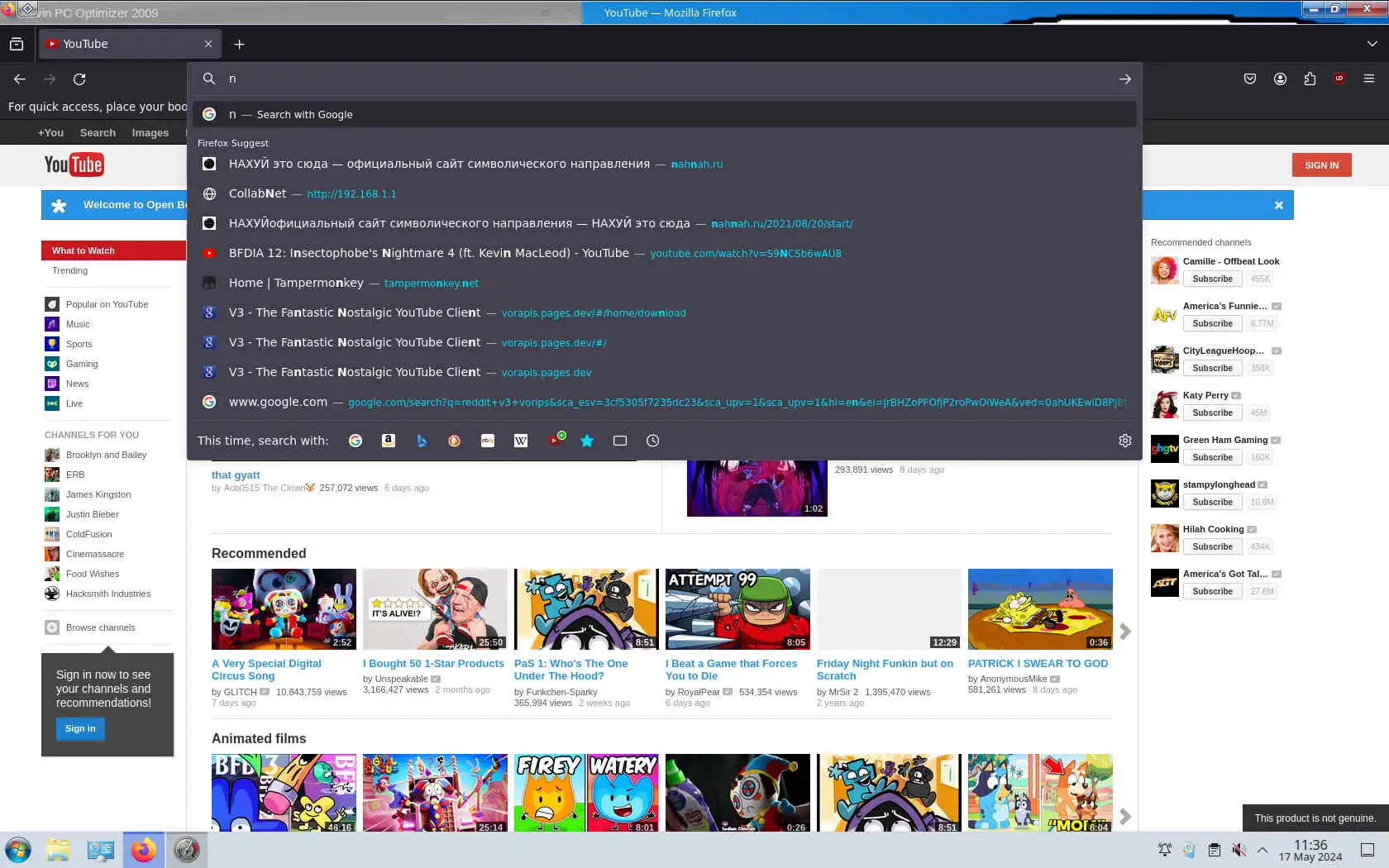Select the Tampermonkey Home suggestion
The width and height of the screenshot is (1389, 868).
pos(665,283)
